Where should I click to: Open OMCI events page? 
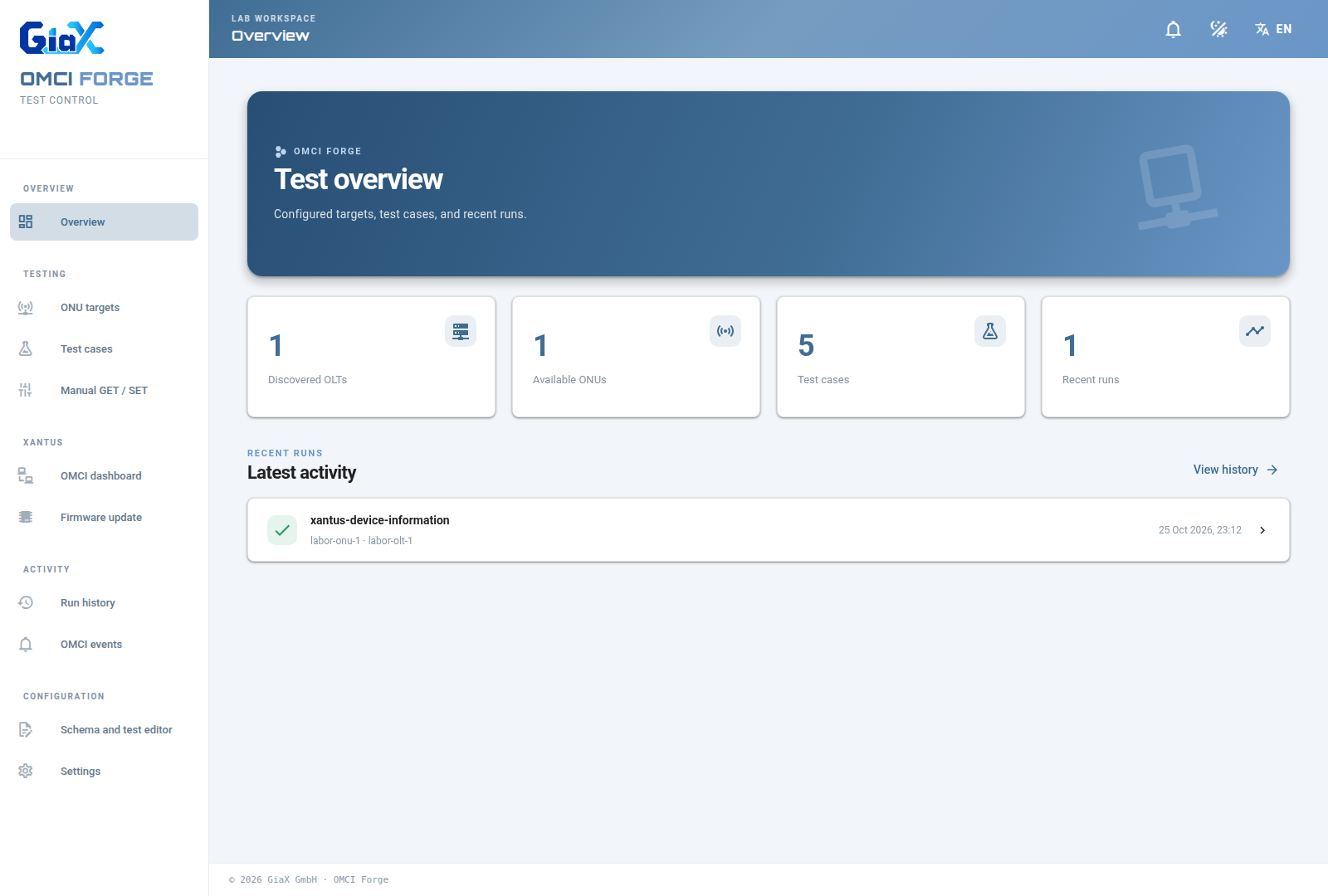104,644
